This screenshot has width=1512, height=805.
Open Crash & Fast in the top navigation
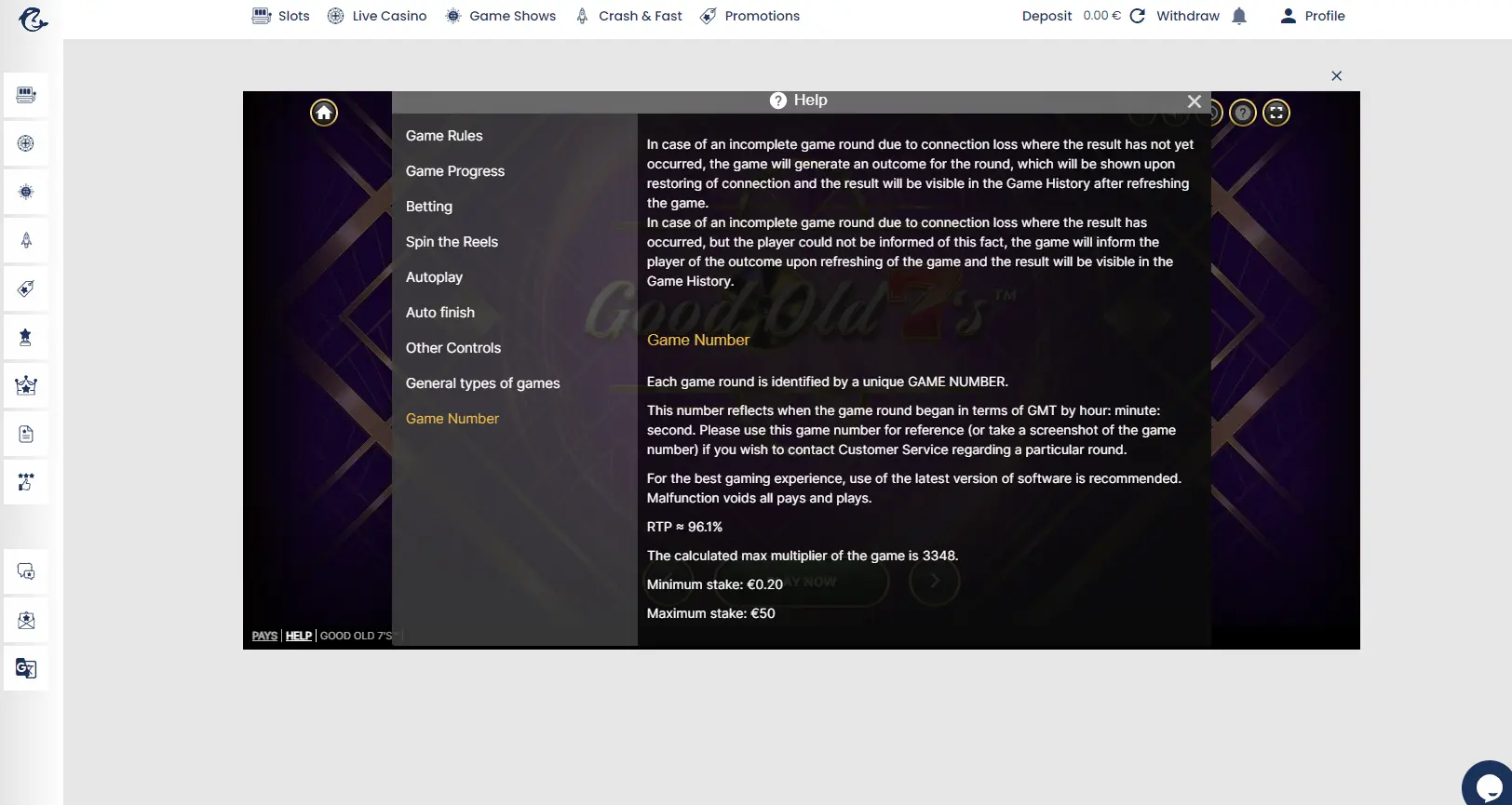629,16
